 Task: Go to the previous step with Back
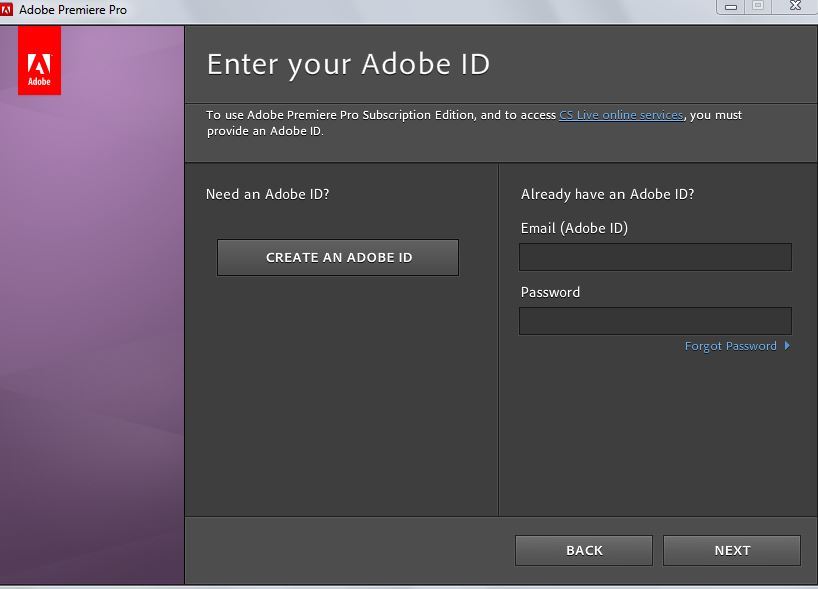584,550
